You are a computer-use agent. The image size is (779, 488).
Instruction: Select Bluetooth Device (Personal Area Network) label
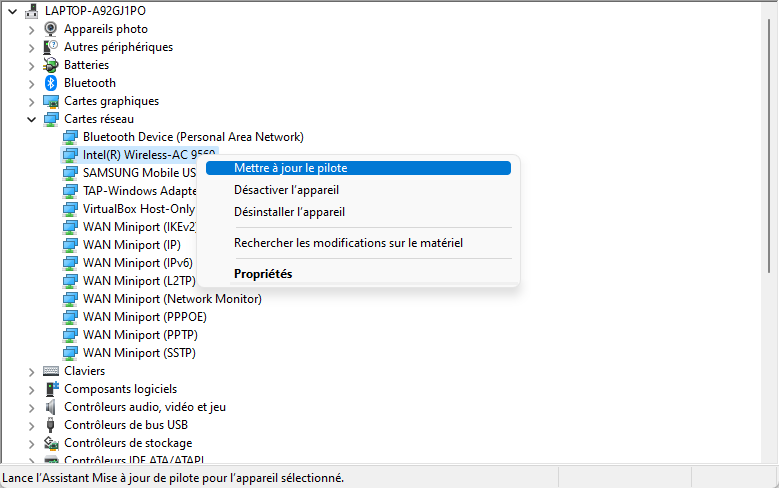coord(193,137)
